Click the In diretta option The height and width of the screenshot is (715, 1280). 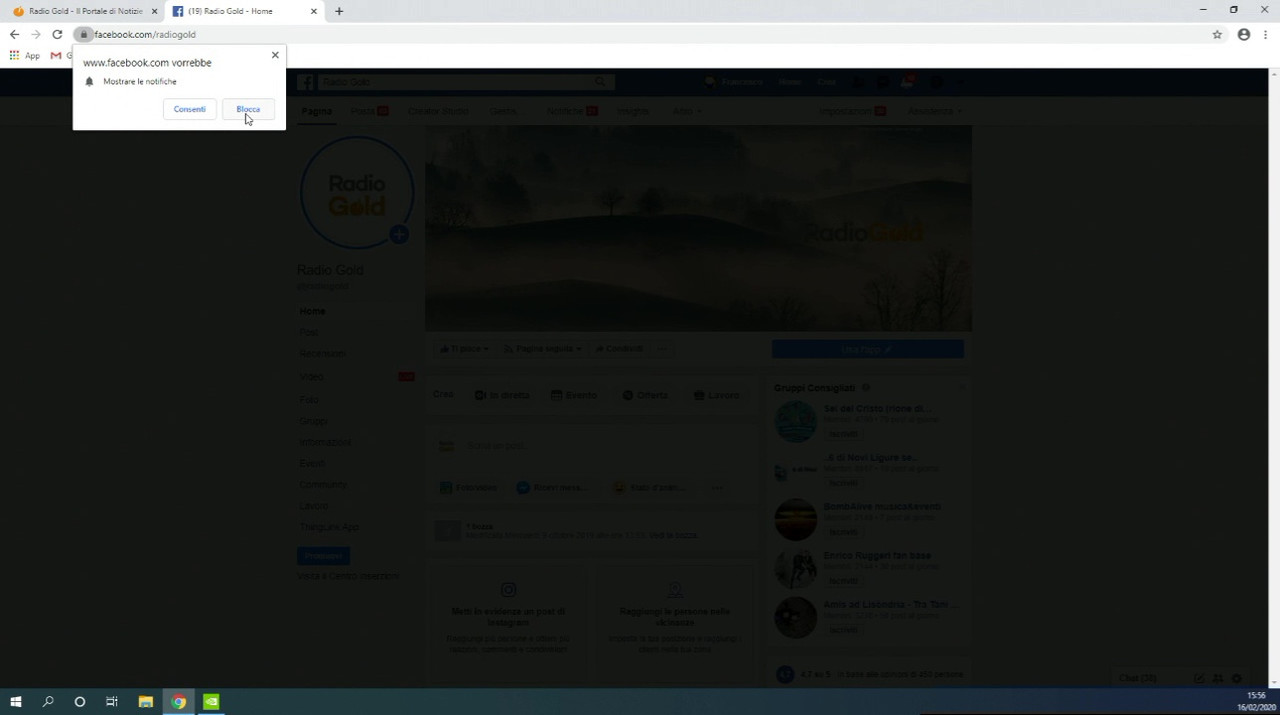pyautogui.click(x=502, y=395)
